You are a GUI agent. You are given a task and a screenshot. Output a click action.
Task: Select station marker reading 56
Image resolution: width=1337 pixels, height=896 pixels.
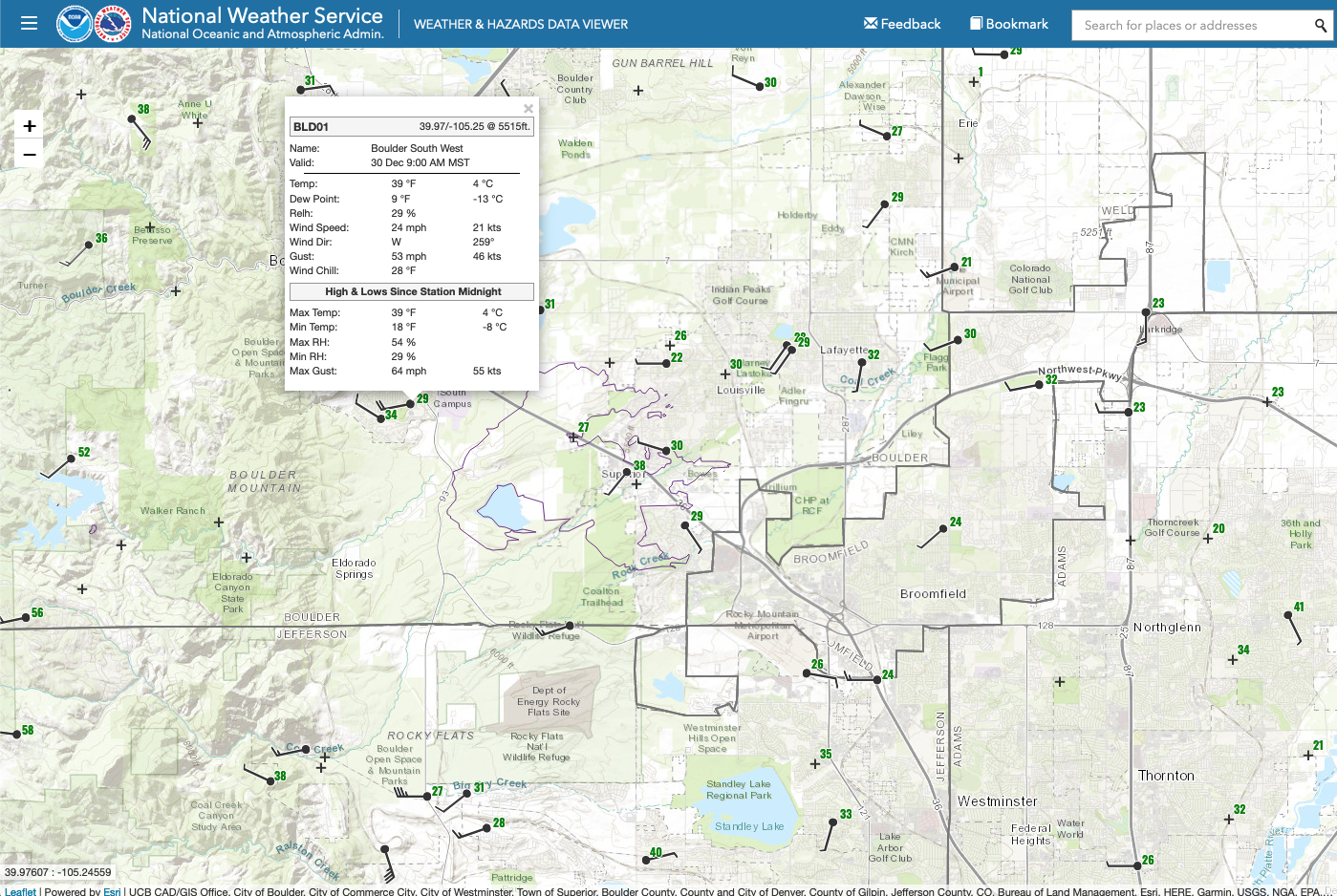pyautogui.click(x=25, y=618)
